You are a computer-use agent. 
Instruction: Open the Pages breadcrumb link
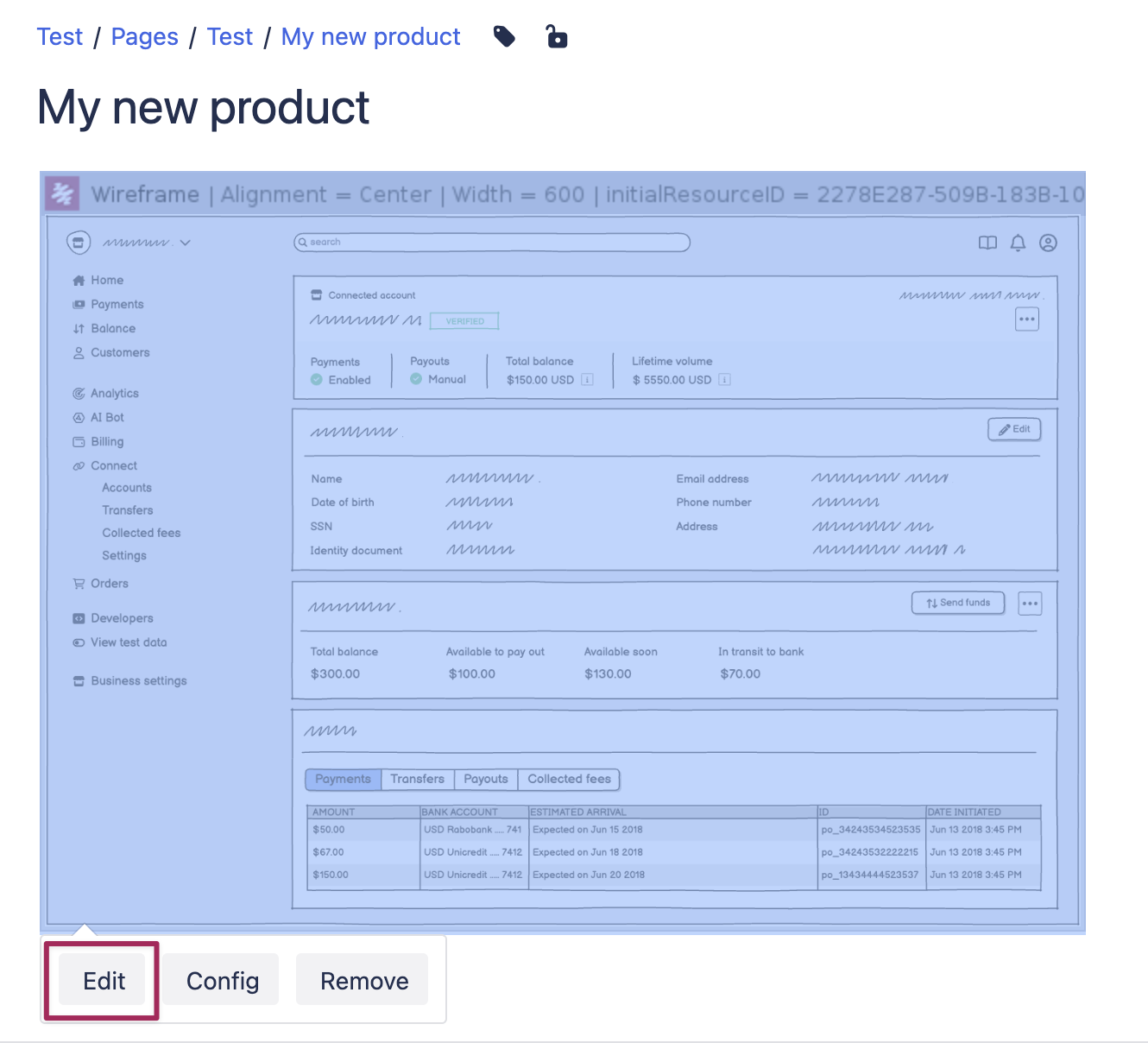(x=144, y=36)
